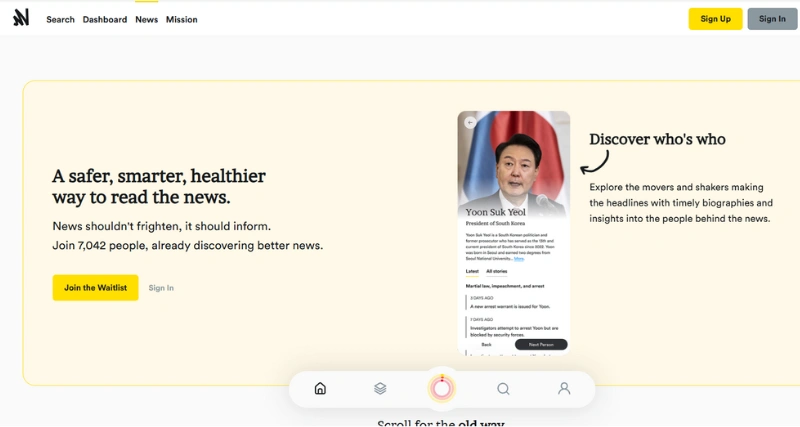Click 'News shouldn't frighten, it should inform' text
The image size is (800, 427).
tap(161, 226)
